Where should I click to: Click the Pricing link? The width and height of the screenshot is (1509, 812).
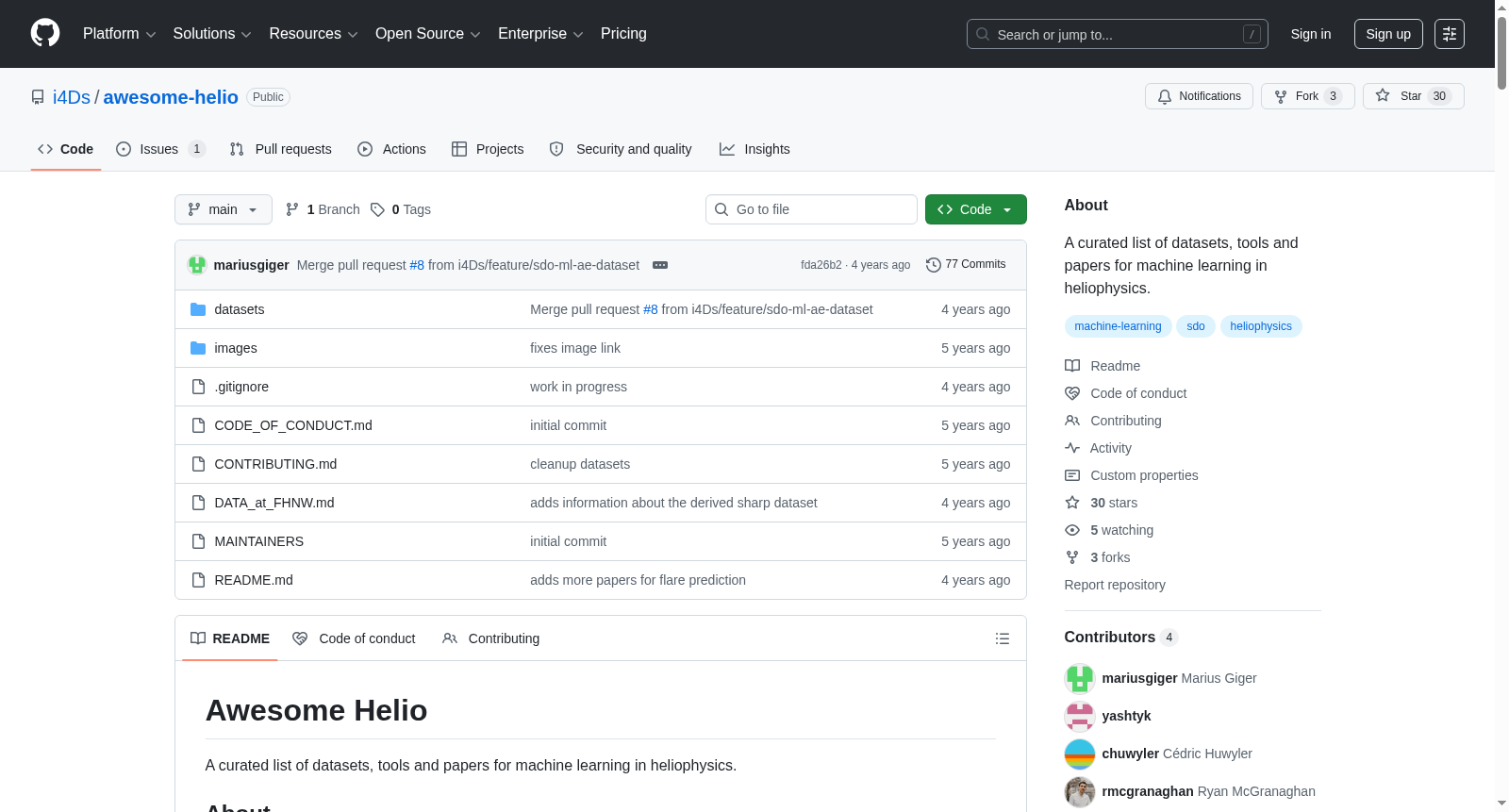tap(623, 34)
